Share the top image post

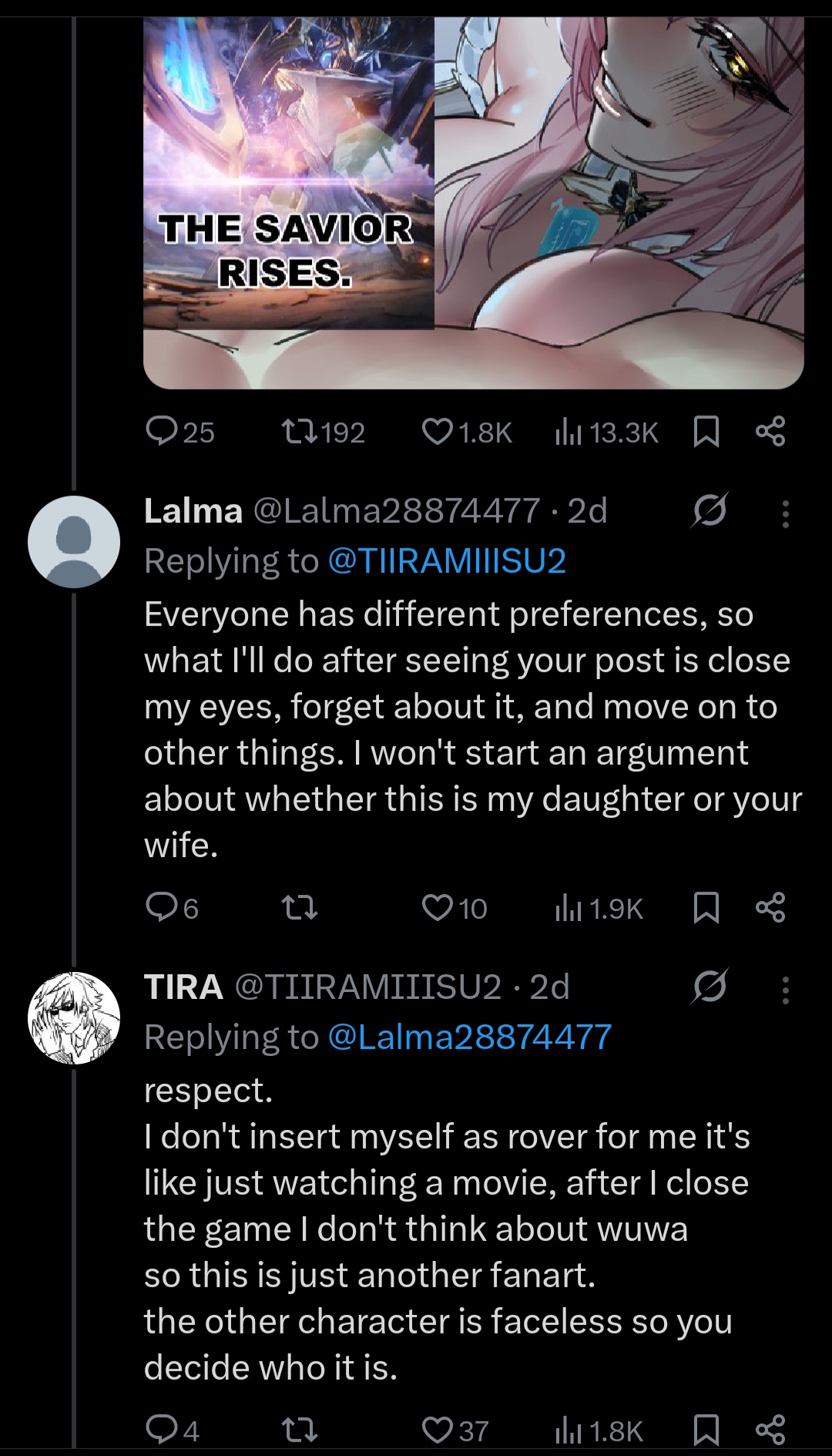(770, 432)
